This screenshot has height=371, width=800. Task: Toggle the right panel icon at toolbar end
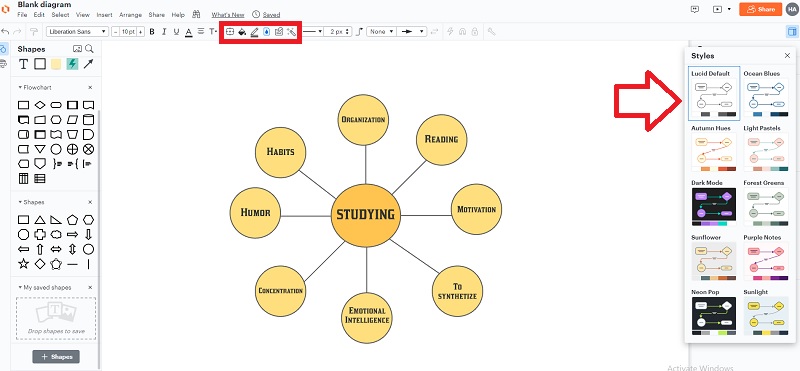(x=791, y=32)
